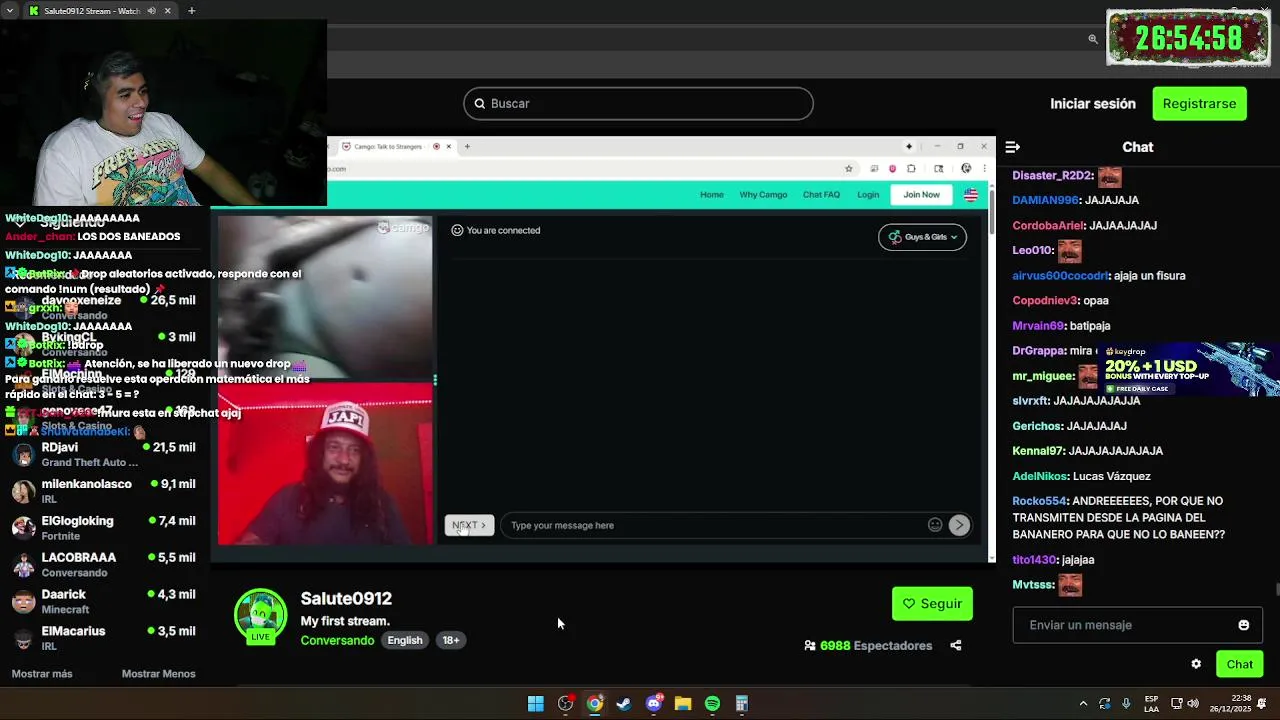The image size is (1280, 720).
Task: Click Mostrar más in the sidebar
Action: click(x=42, y=674)
